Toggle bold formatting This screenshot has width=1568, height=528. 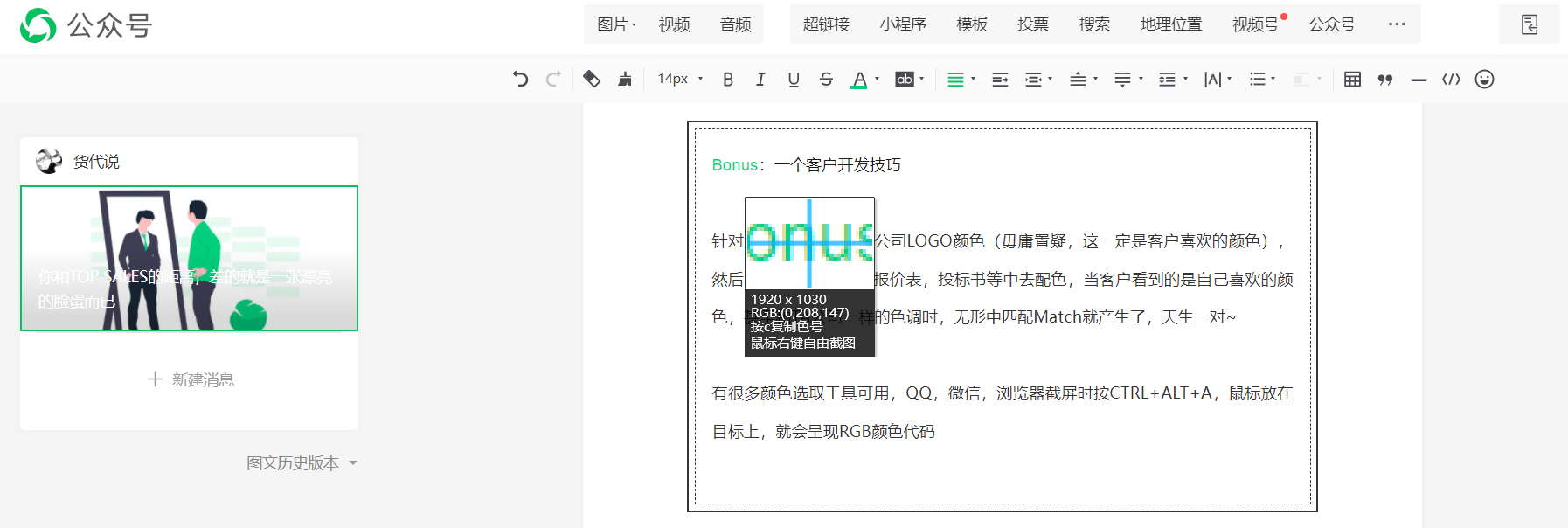727,80
